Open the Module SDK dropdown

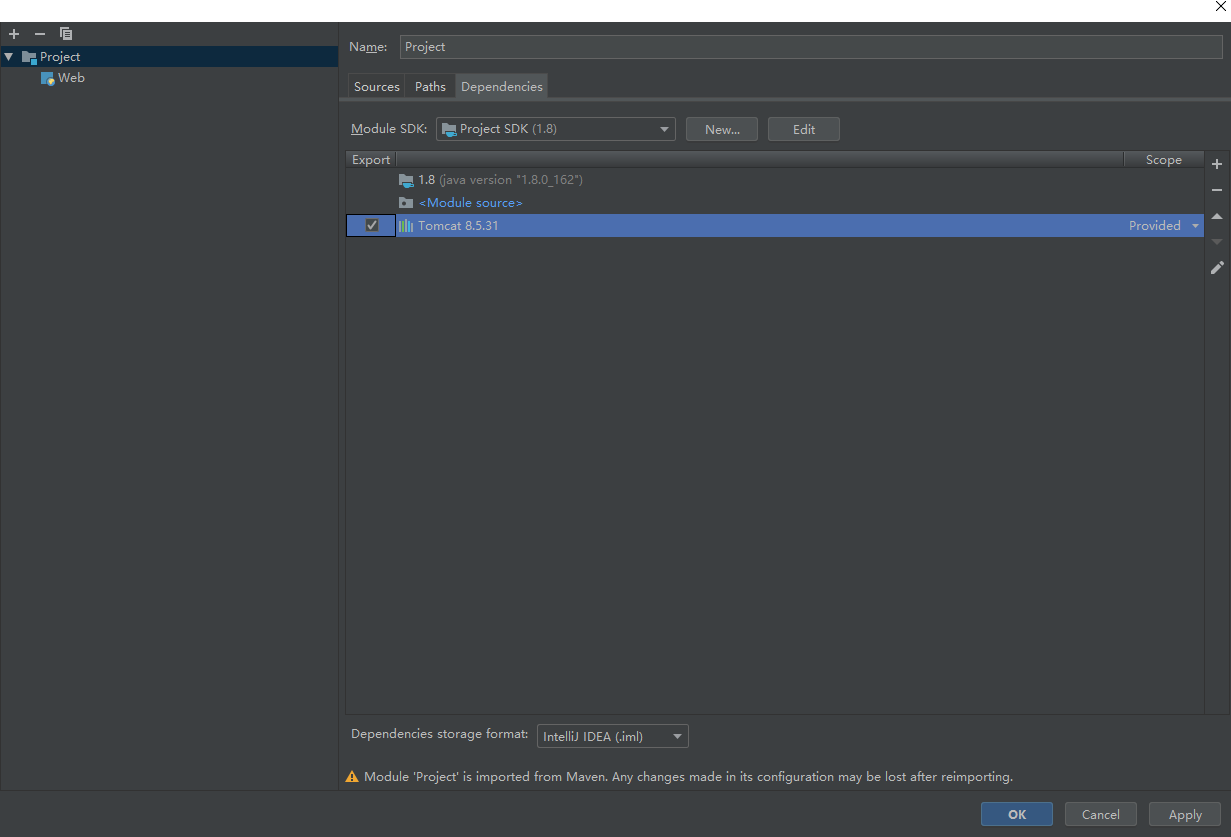[556, 129]
